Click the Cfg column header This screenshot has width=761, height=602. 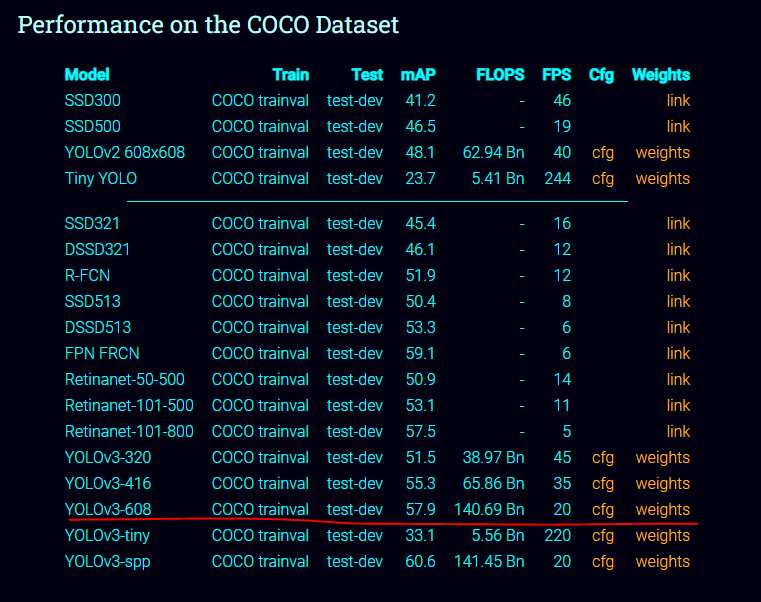point(601,75)
